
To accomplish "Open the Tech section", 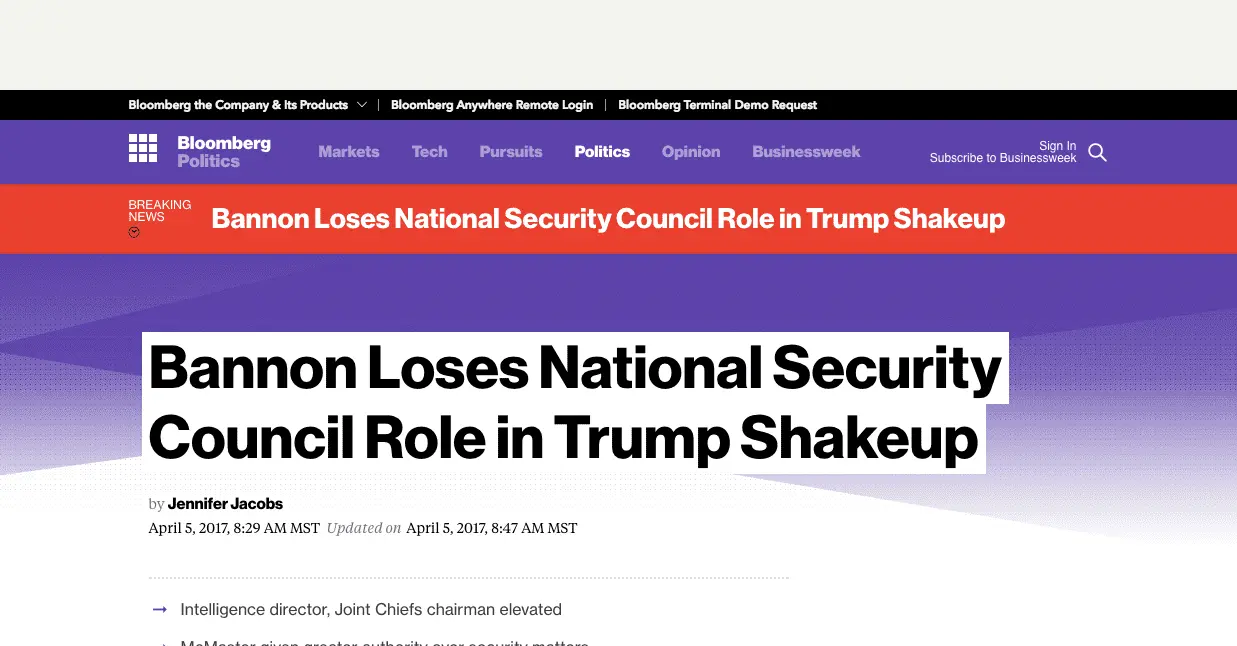I will (429, 152).
